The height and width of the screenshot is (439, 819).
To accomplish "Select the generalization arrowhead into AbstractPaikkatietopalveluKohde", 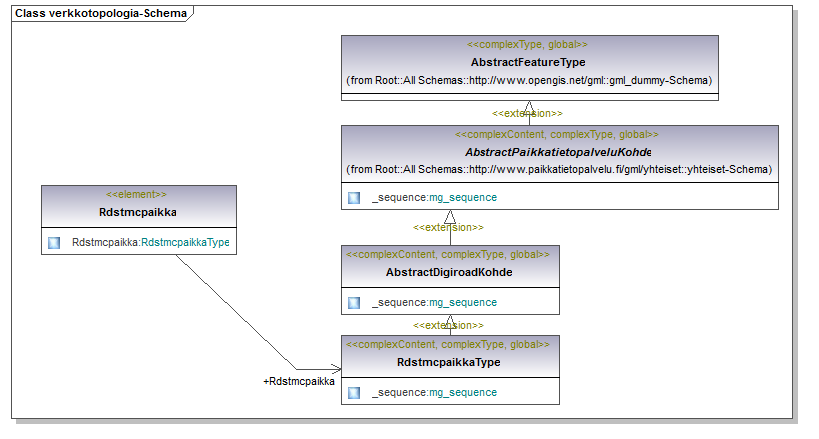I will click(x=450, y=216).
